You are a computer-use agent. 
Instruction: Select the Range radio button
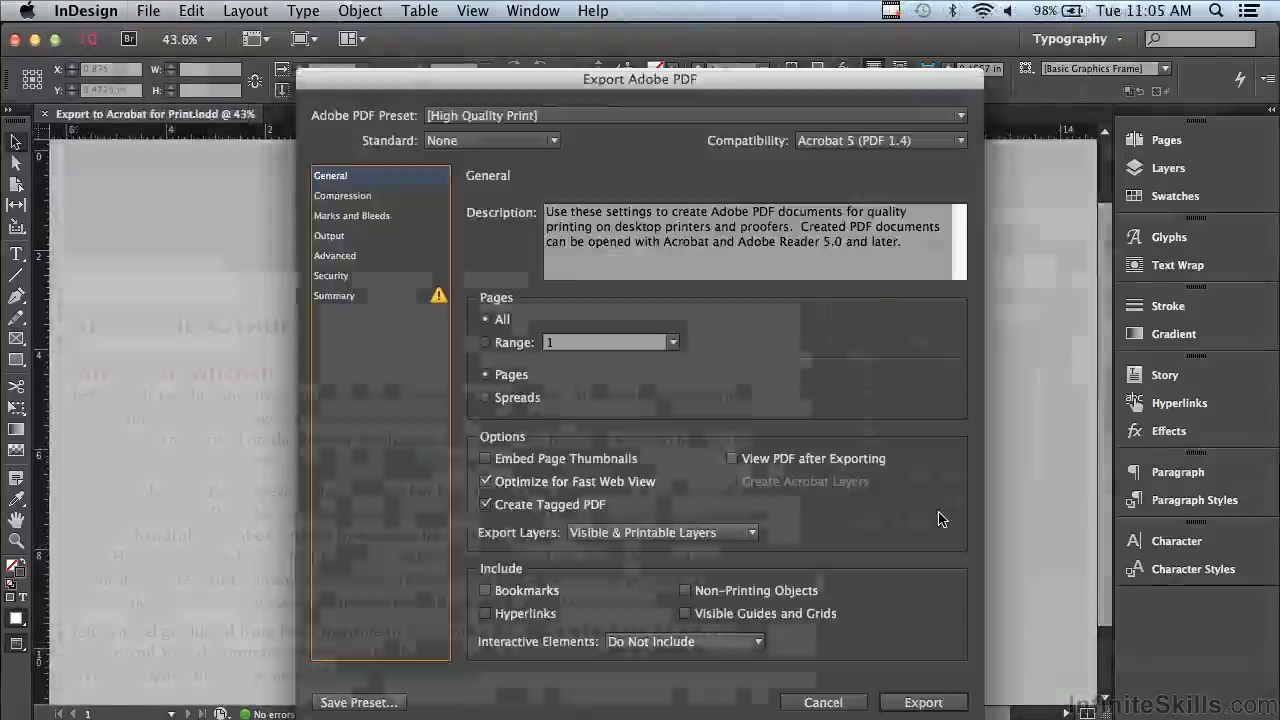coord(485,342)
